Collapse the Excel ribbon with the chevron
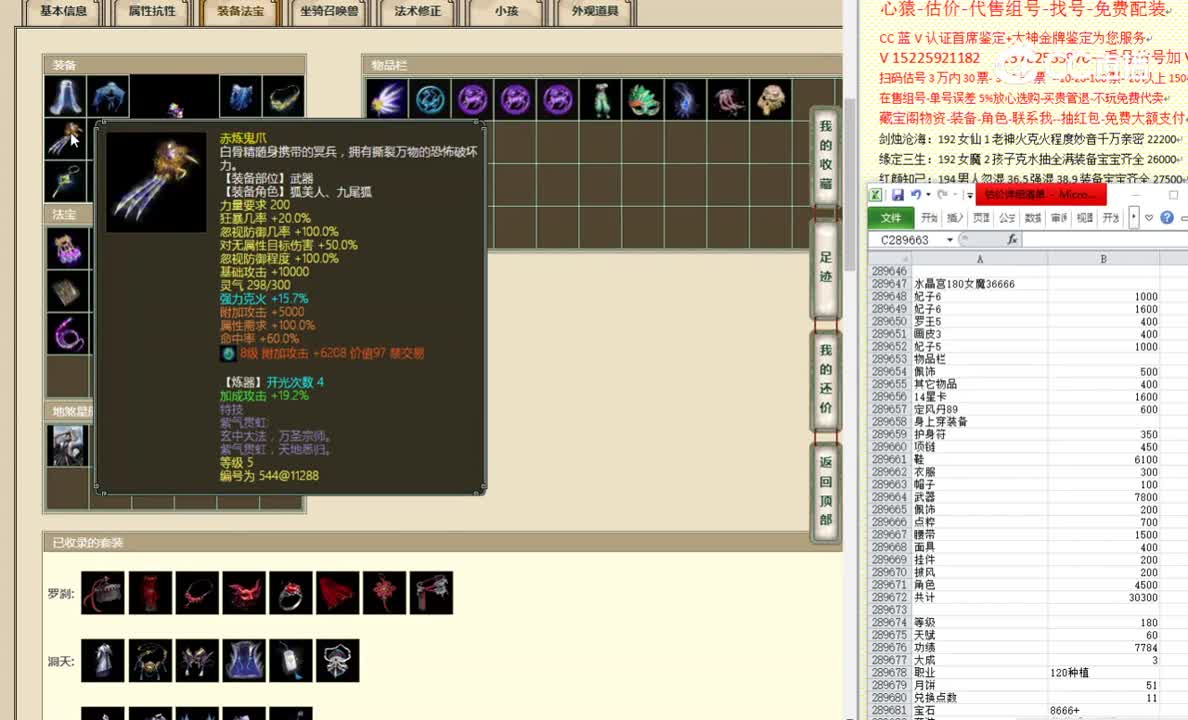The width and height of the screenshot is (1188, 720). tap(1149, 218)
